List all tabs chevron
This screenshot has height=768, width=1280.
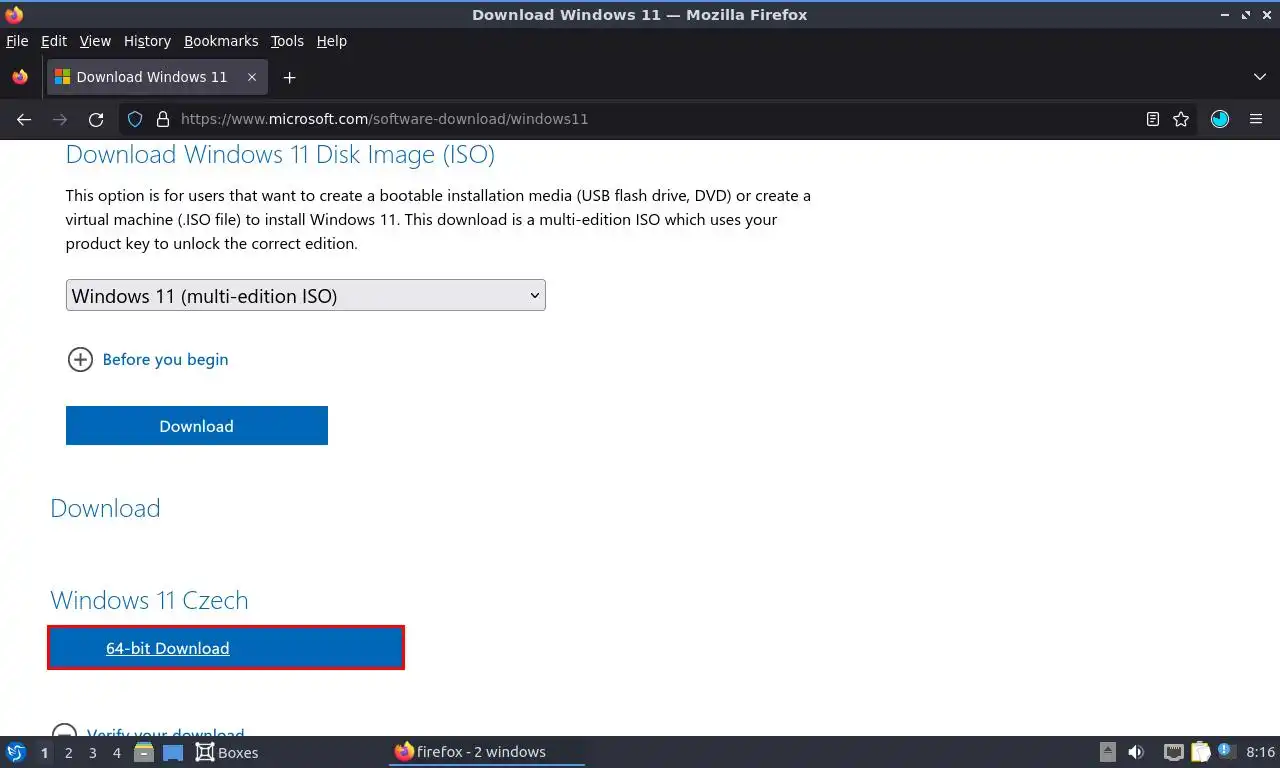(x=1260, y=77)
